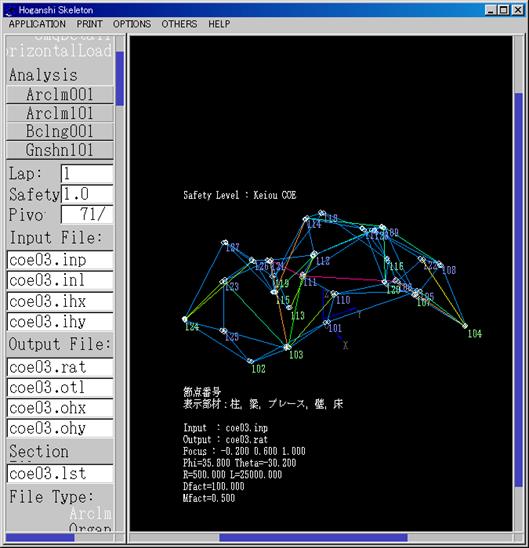The image size is (529, 548).
Task: Click the Gnshn101 analysis button
Action: click(60, 150)
